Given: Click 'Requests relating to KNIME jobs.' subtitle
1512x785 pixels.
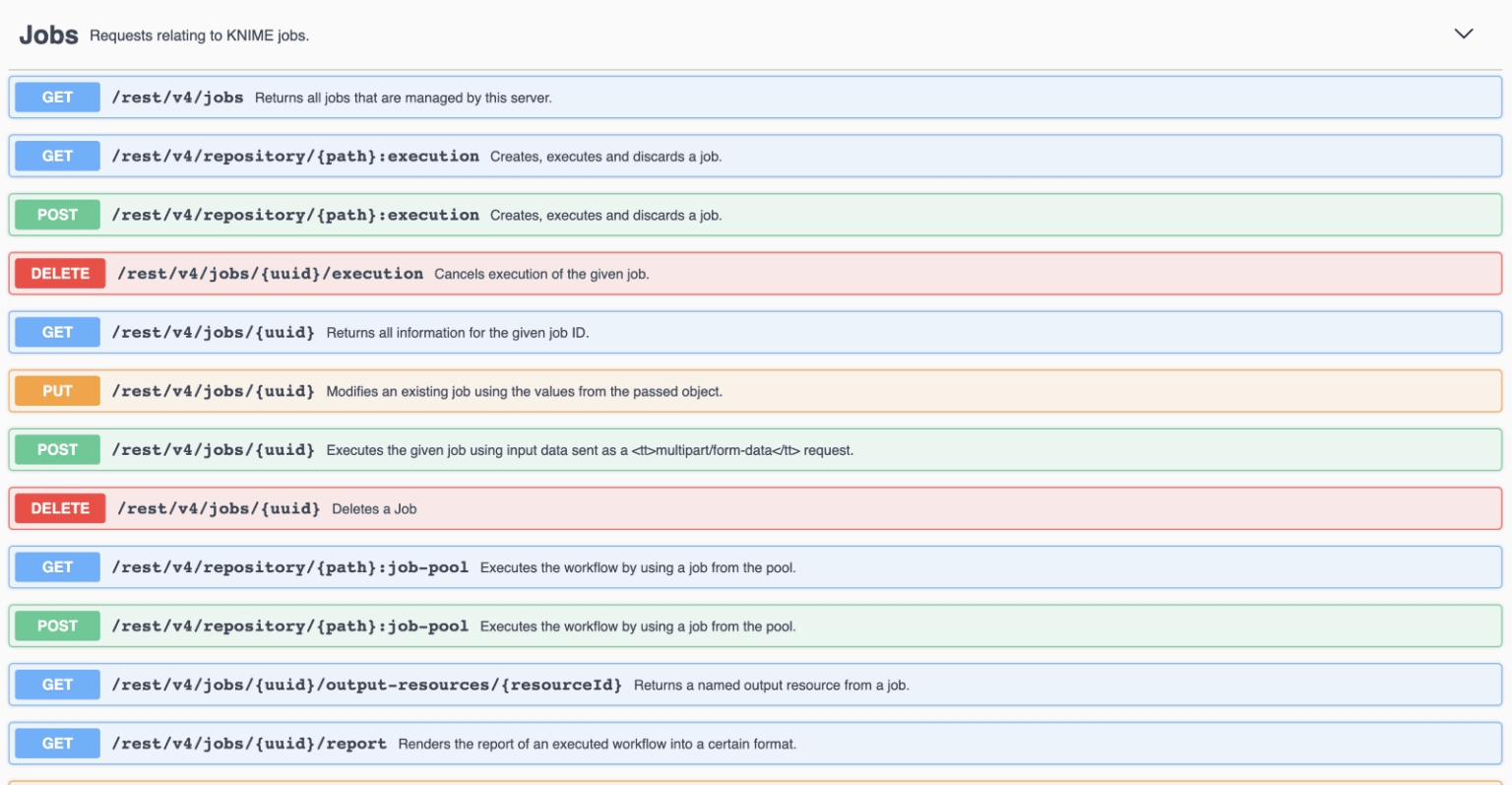Looking at the screenshot, I should (199, 35).
